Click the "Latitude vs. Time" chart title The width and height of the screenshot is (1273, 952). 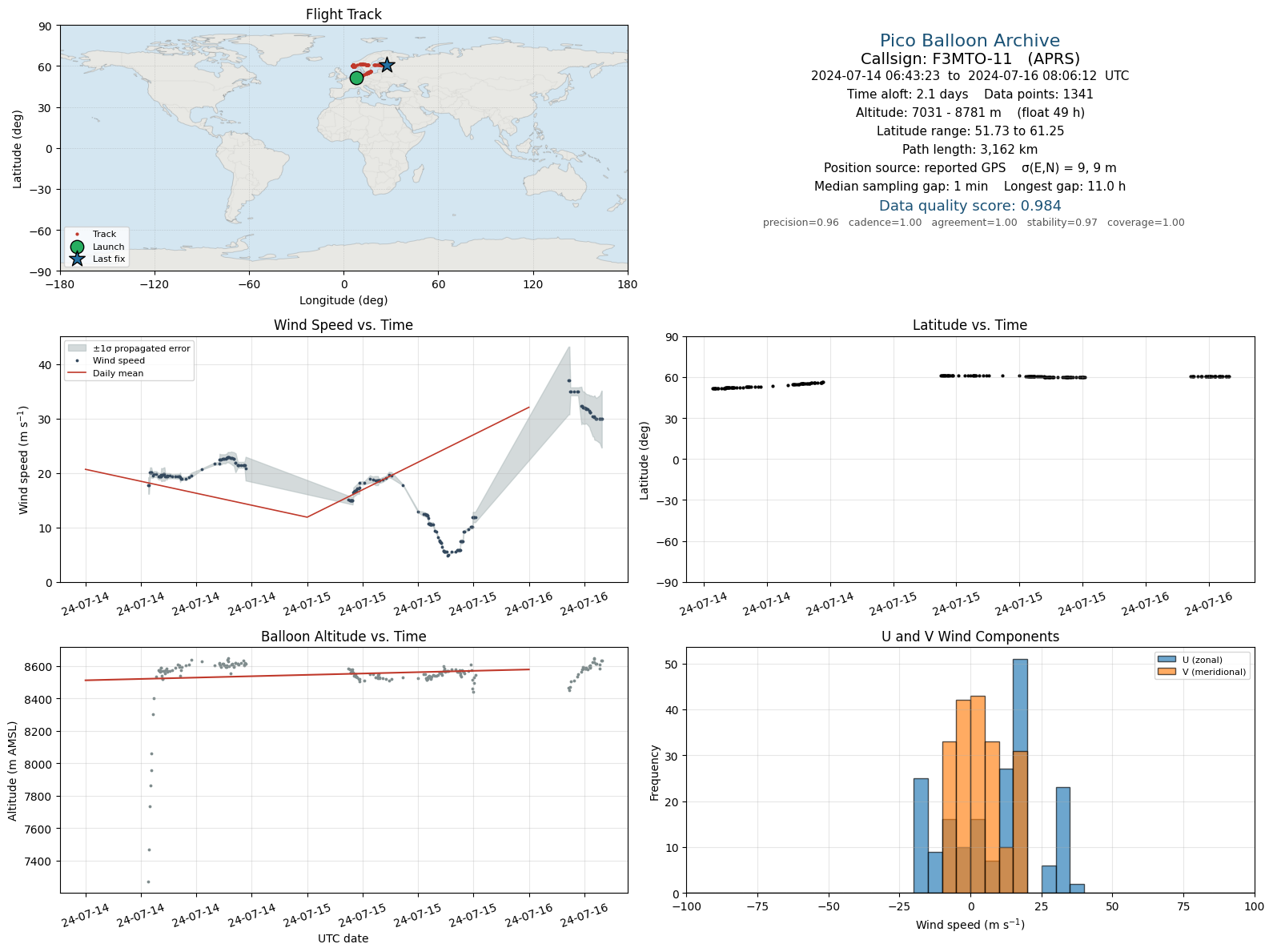[970, 325]
